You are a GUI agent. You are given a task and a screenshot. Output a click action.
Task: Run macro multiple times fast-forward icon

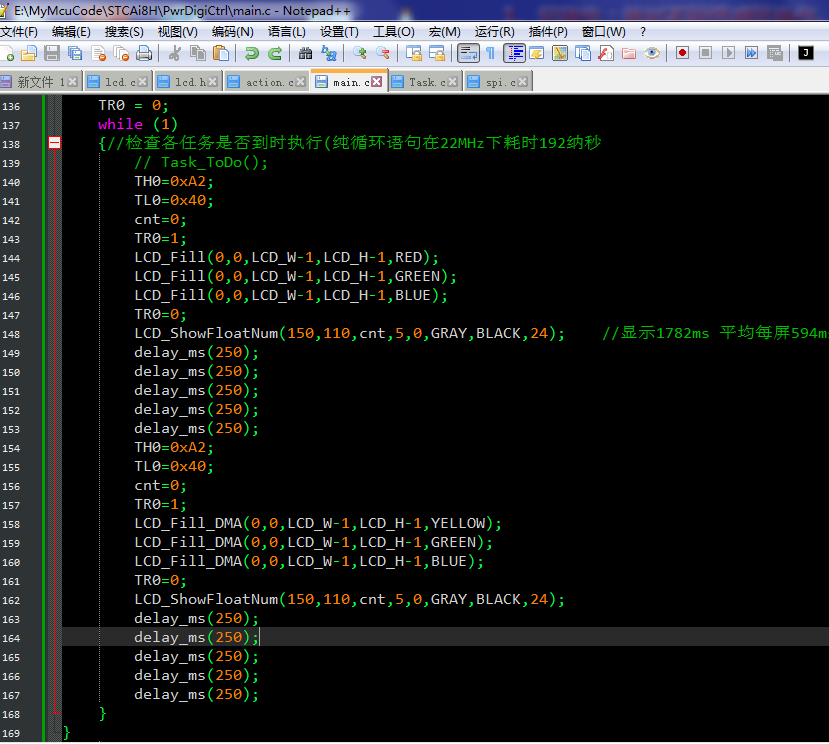coord(751,53)
